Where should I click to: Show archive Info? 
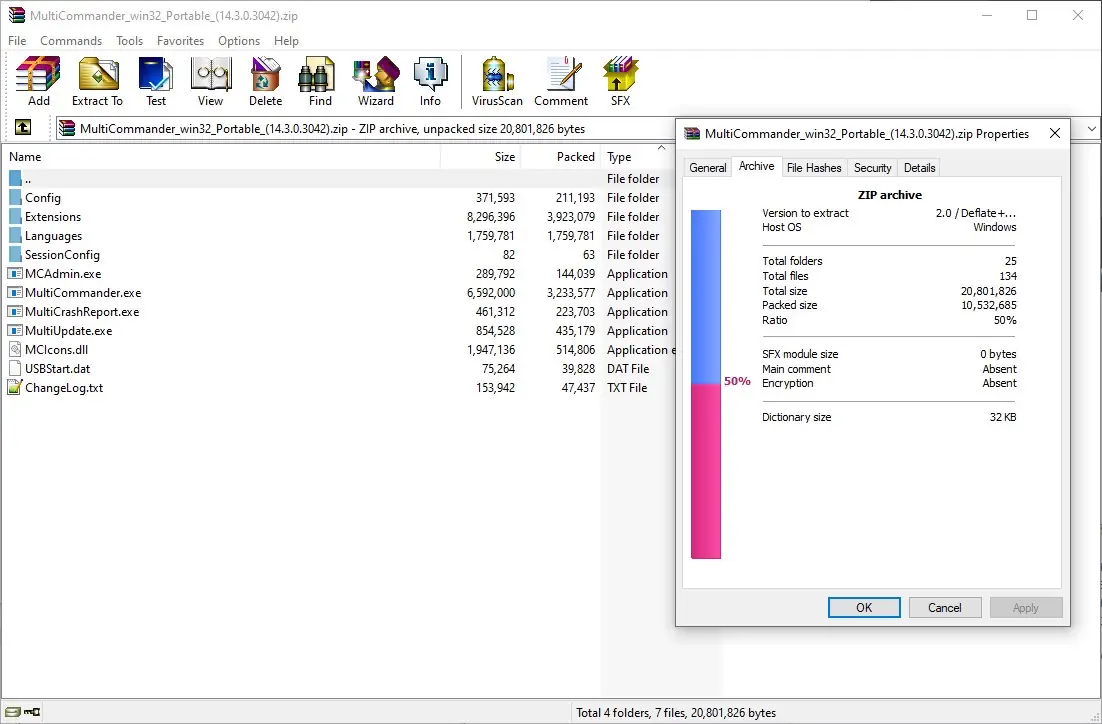click(431, 80)
